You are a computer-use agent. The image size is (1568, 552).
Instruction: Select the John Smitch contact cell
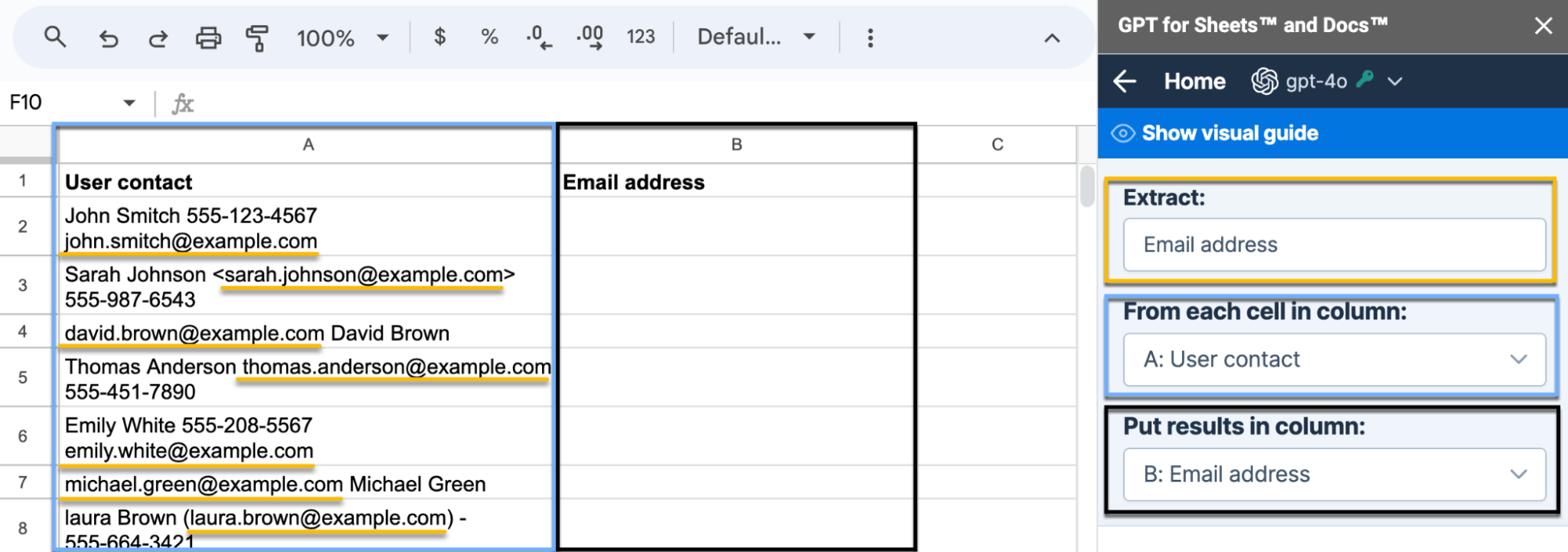[x=305, y=227]
